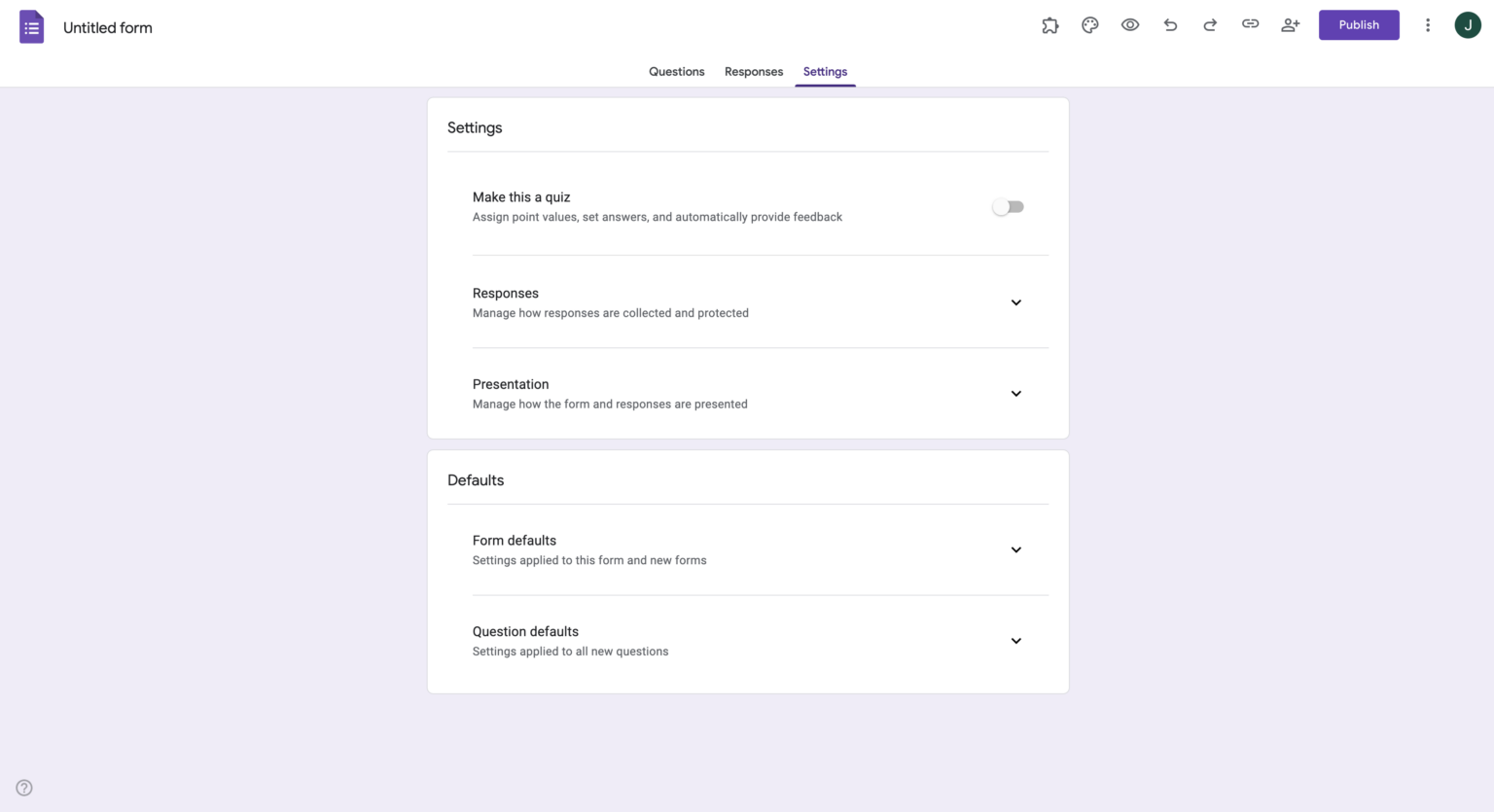Open the more options three-dot menu
Image resolution: width=1494 pixels, height=812 pixels.
1427,24
